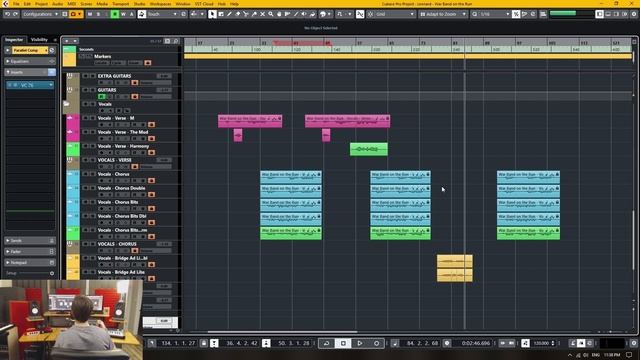This screenshot has height=360, width=640.
Task: Toggle the left zone visibility button
Action: [x=599, y=14]
